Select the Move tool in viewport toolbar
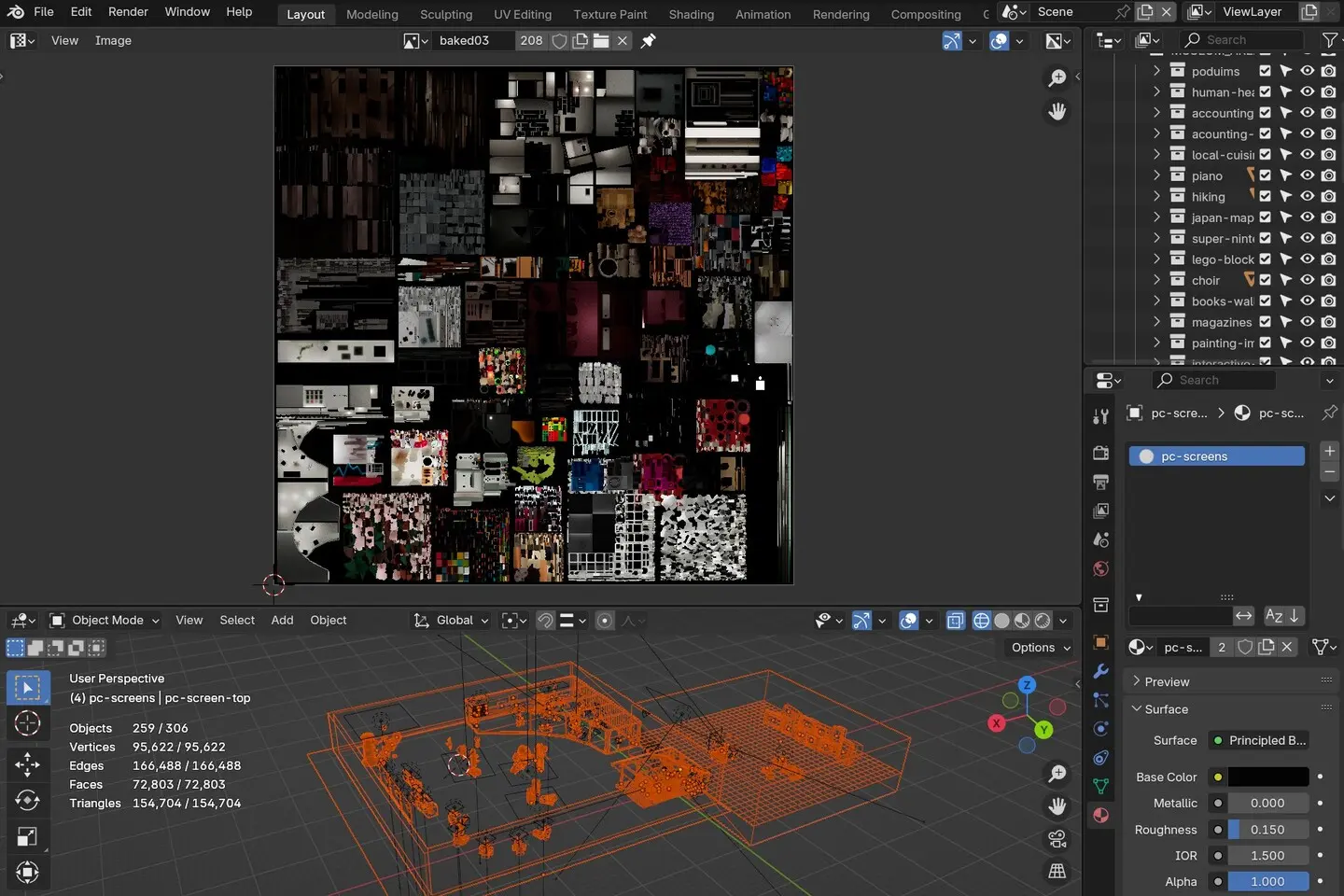The image size is (1344, 896). (27, 764)
